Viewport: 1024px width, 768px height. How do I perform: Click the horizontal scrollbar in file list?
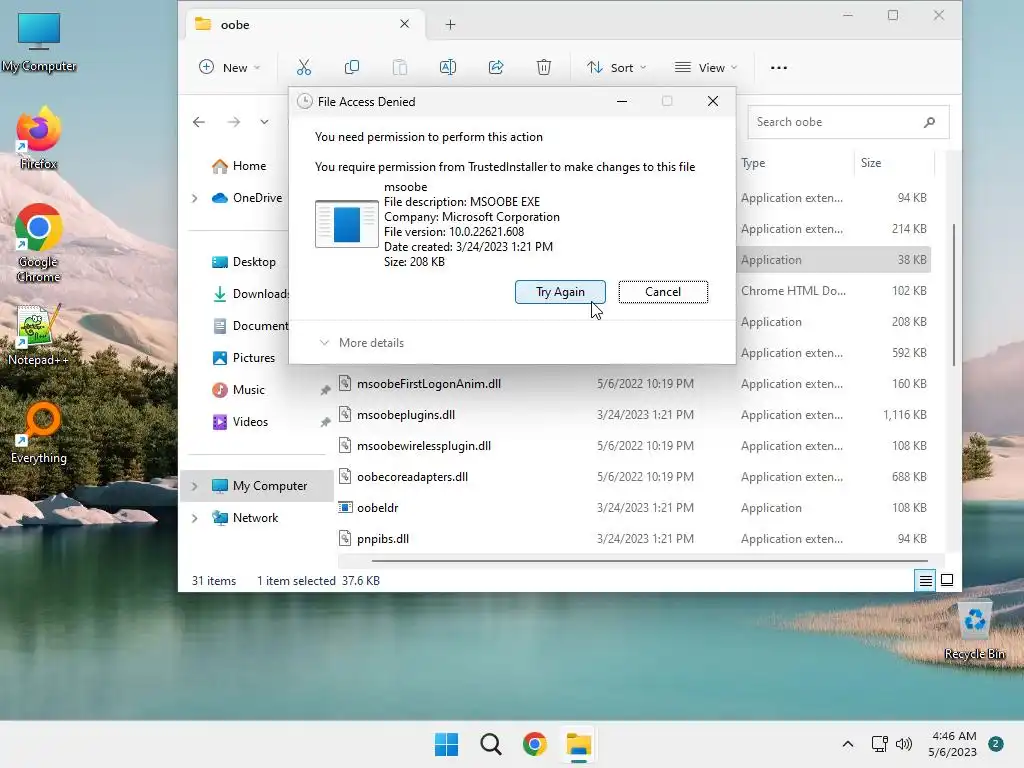(649, 560)
